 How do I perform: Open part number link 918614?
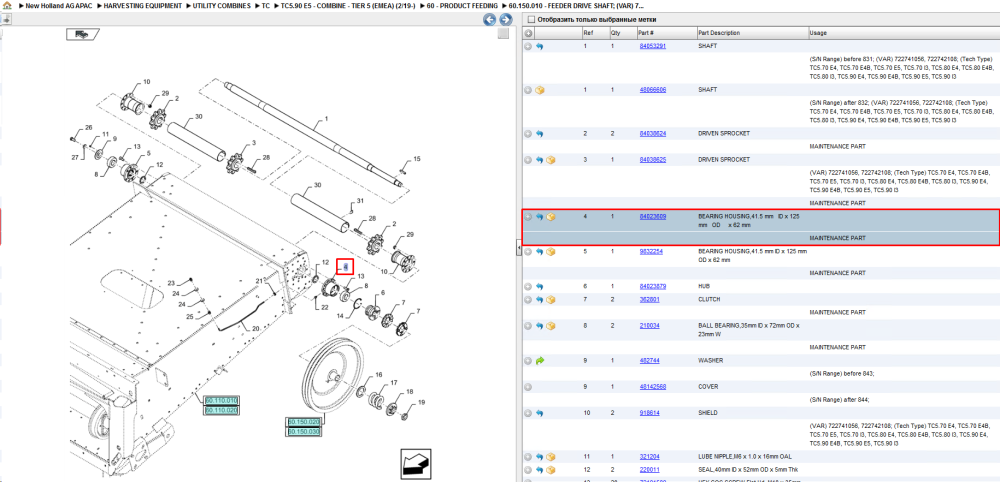point(649,413)
